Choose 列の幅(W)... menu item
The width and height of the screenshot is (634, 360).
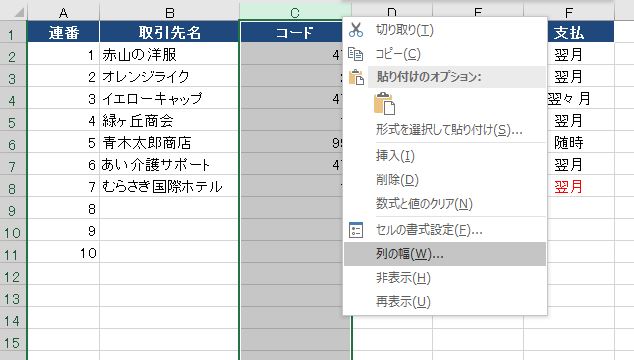[x=445, y=254]
